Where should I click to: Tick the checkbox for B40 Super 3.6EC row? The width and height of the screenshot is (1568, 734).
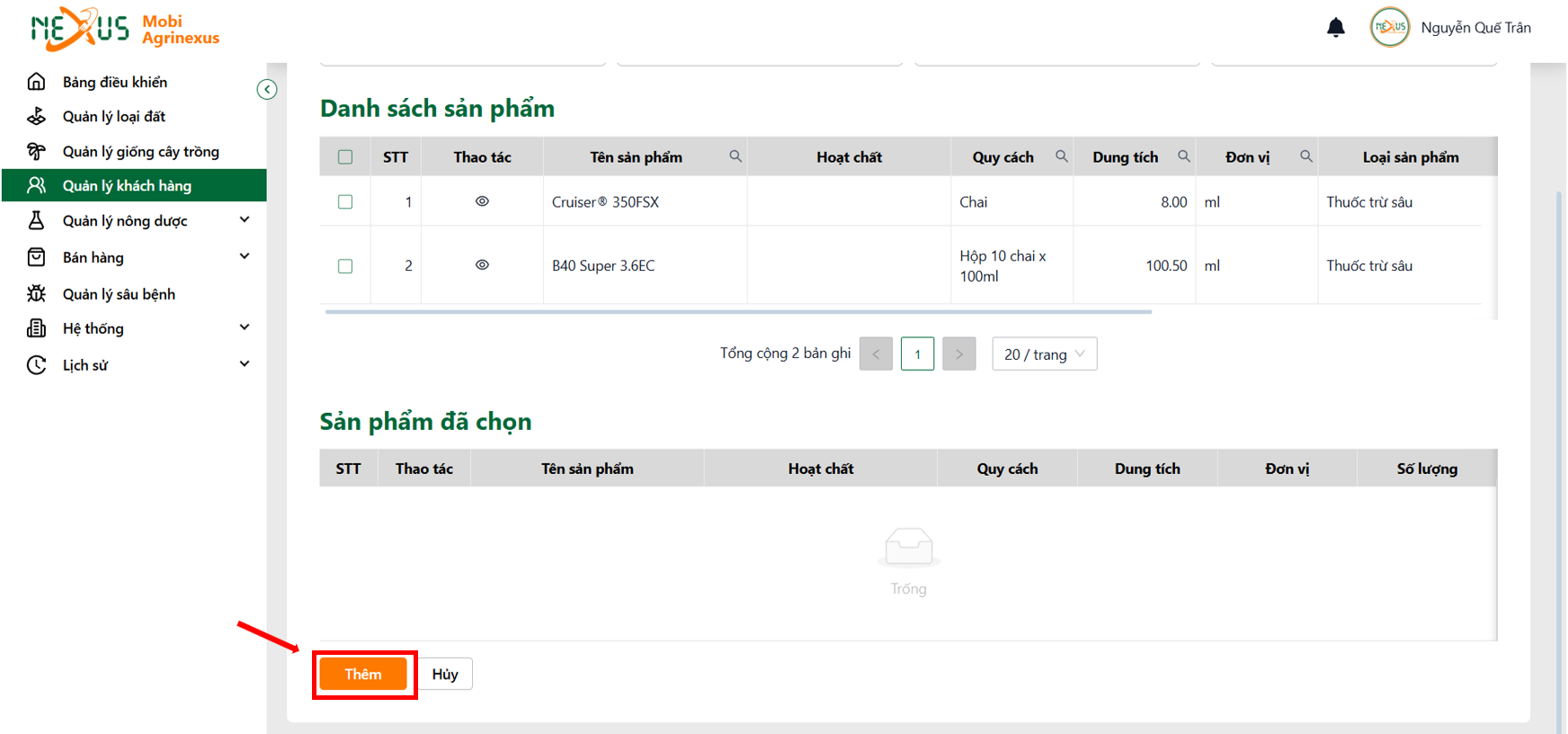[x=345, y=266]
